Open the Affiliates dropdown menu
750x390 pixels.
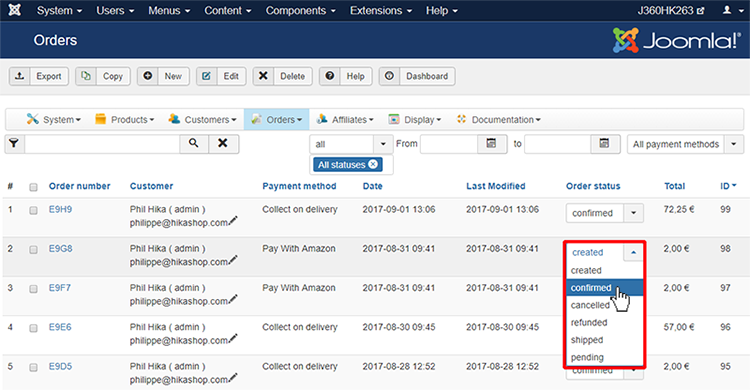(x=345, y=119)
